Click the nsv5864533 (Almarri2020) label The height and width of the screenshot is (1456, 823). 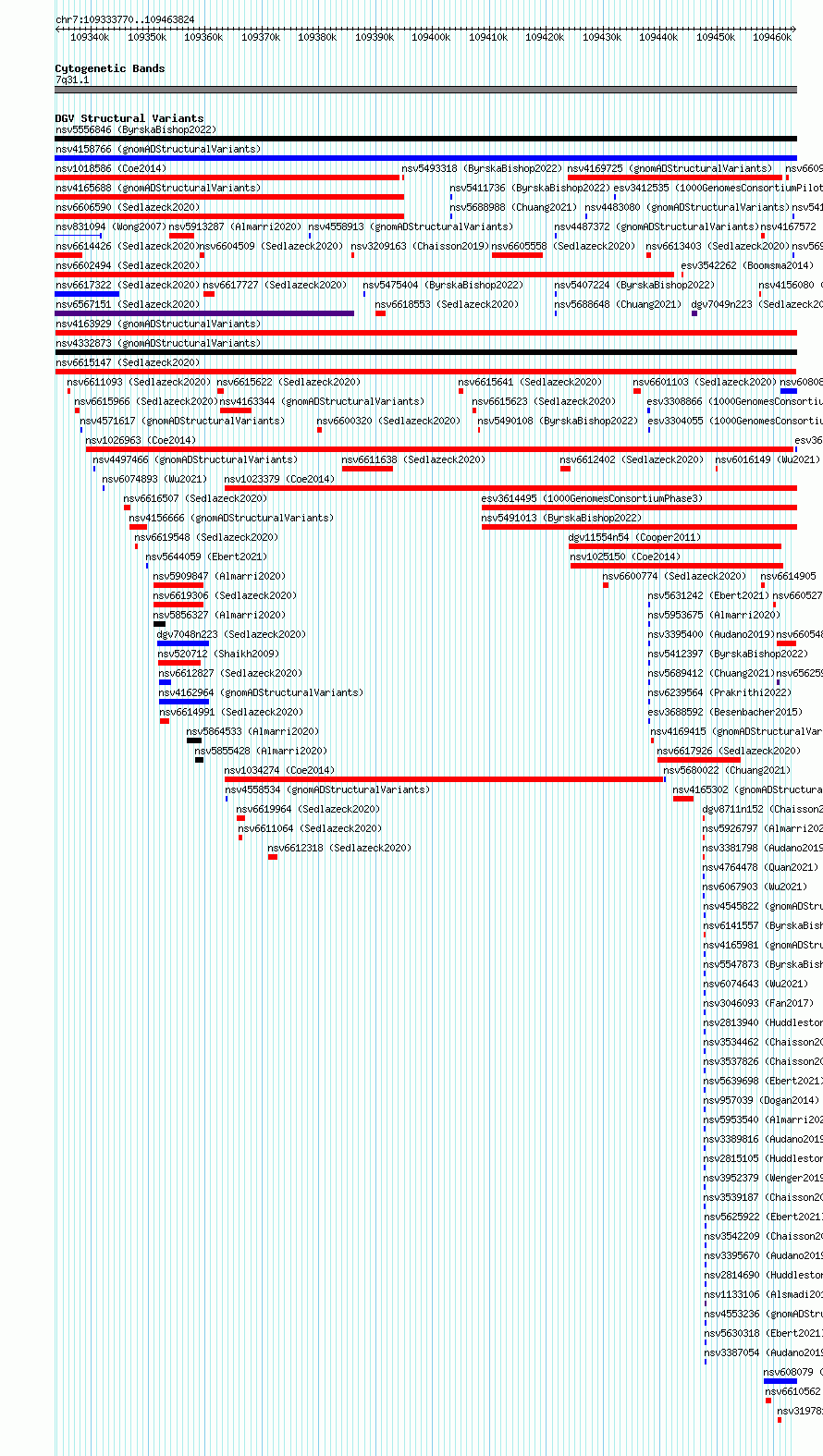(x=252, y=731)
